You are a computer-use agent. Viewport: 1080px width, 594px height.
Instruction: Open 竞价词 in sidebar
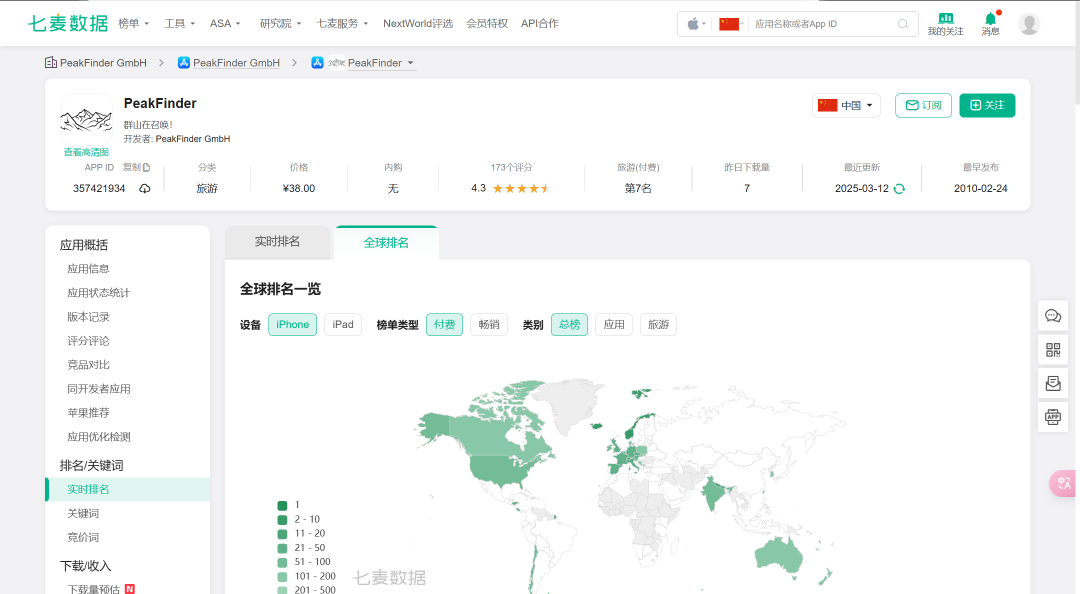click(83, 537)
